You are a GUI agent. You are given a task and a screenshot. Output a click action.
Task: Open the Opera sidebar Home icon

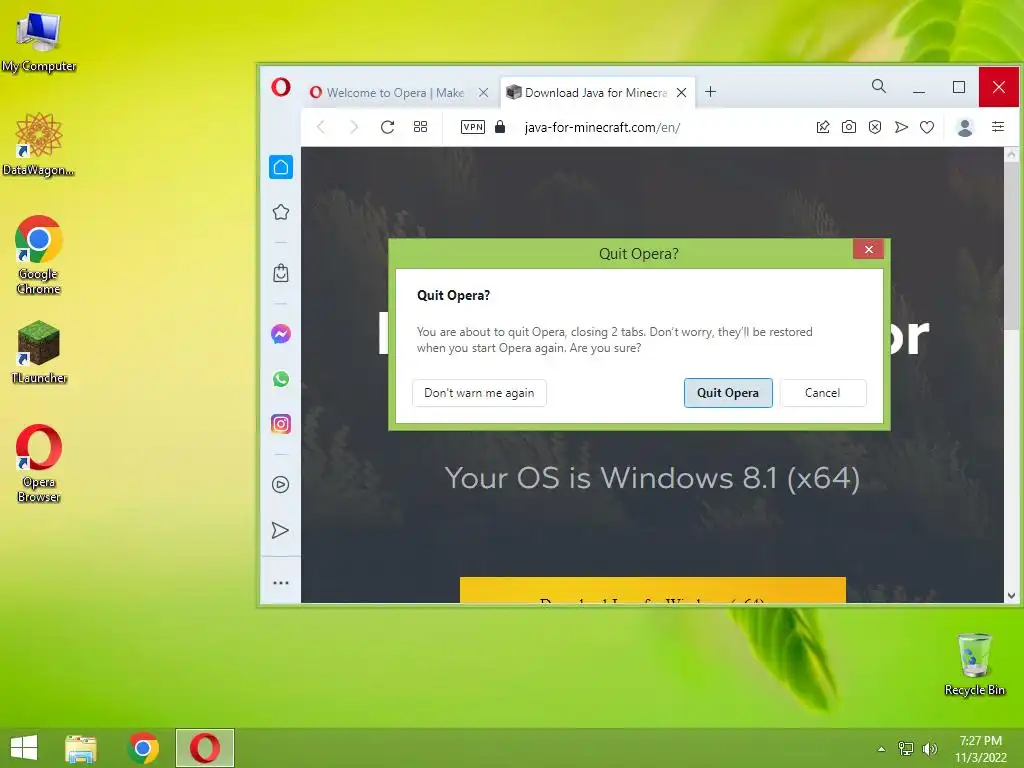pos(281,167)
